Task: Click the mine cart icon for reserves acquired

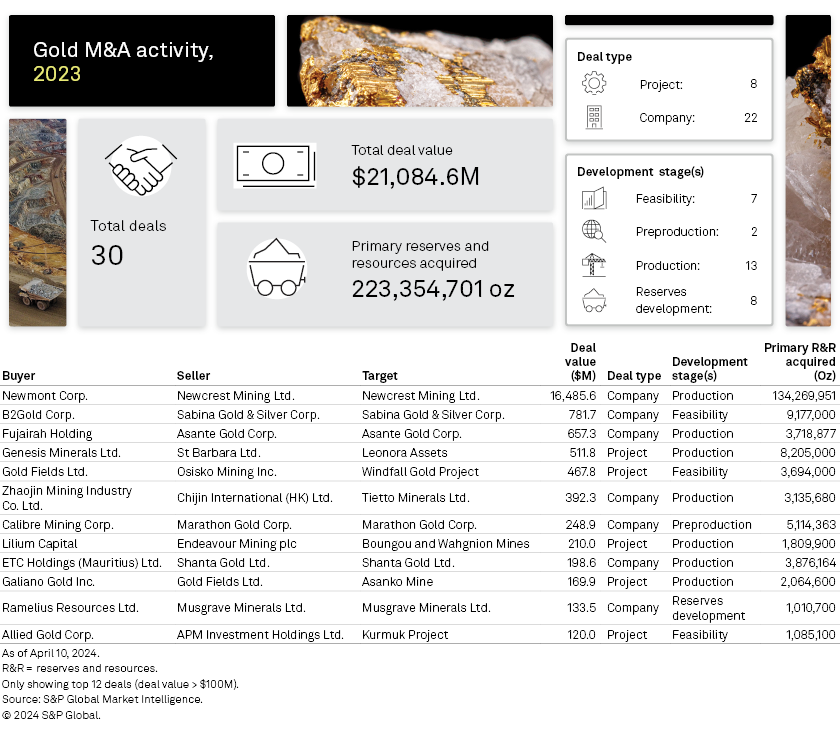Action: point(276,268)
